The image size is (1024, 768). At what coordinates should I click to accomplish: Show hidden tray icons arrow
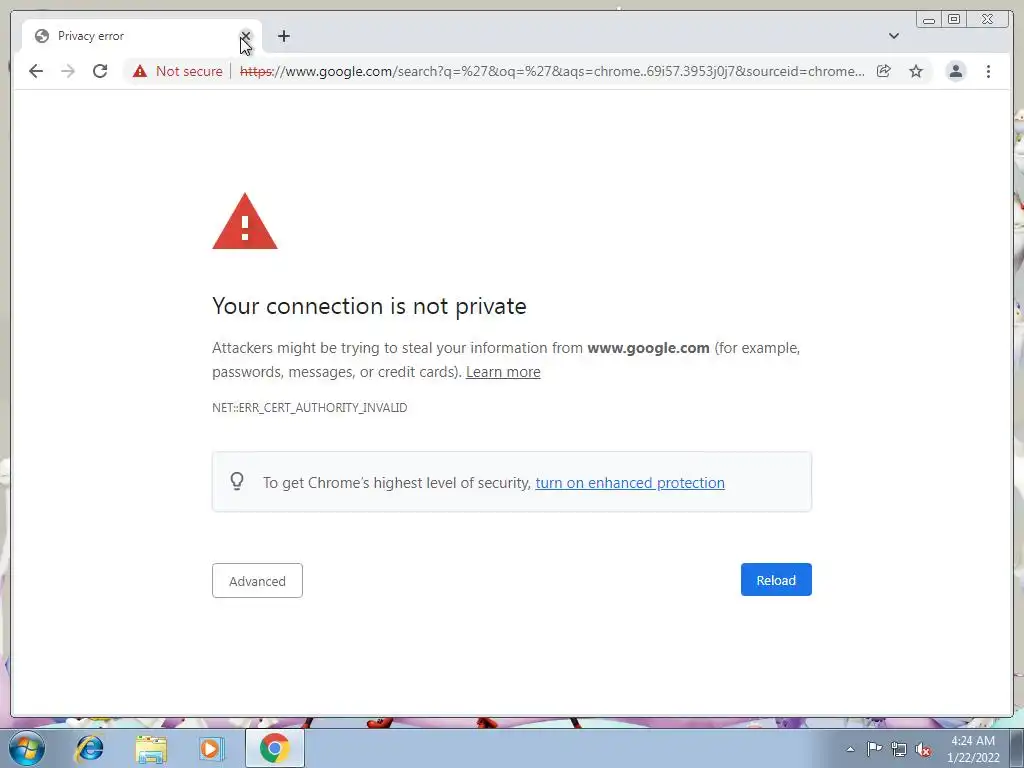pyautogui.click(x=850, y=749)
